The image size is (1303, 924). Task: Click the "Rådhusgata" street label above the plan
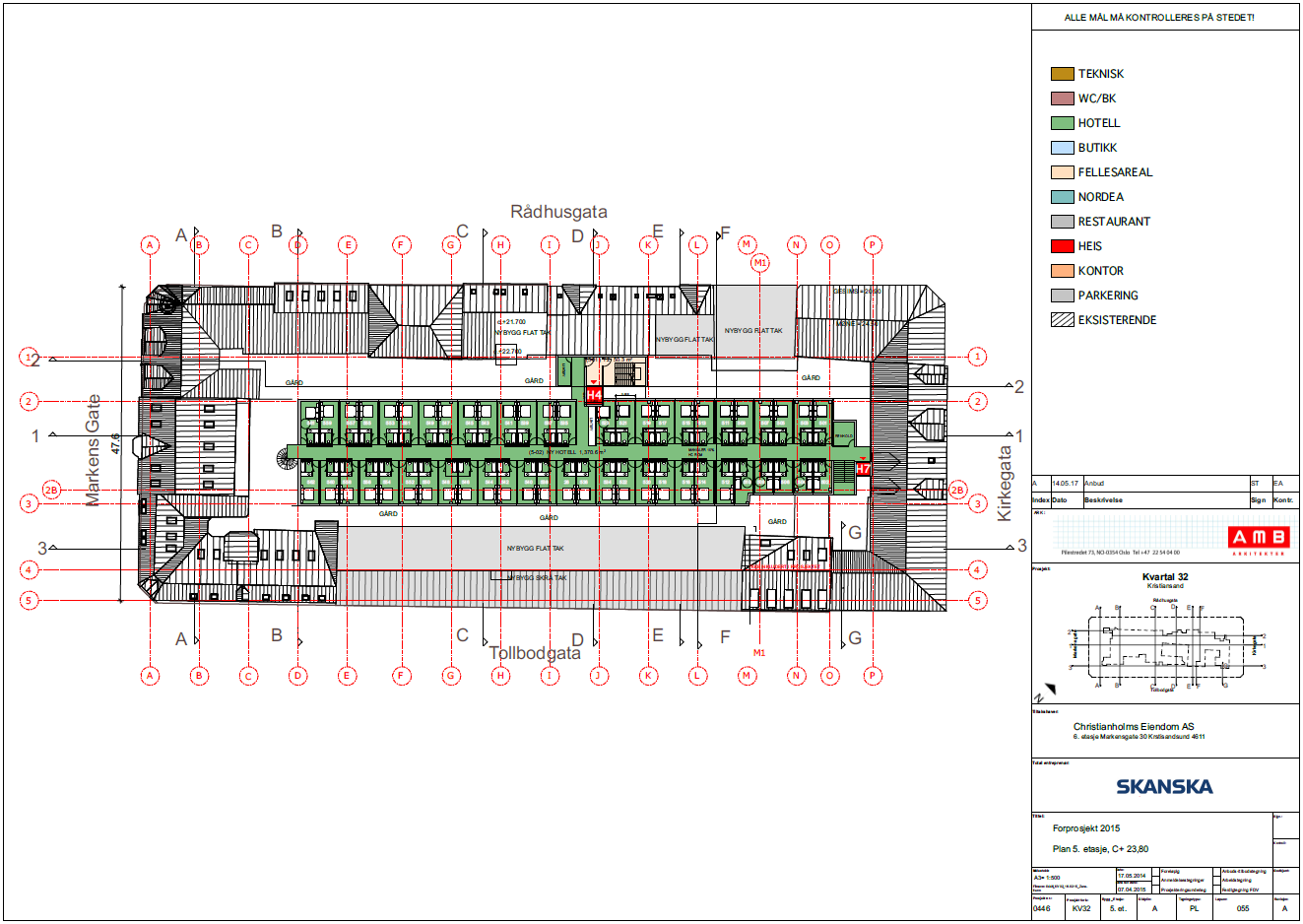558,212
